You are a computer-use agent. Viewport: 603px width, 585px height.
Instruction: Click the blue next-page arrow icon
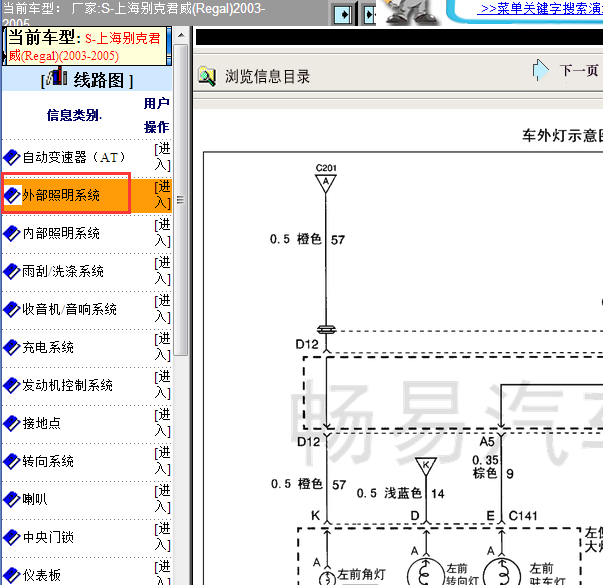(x=541, y=70)
